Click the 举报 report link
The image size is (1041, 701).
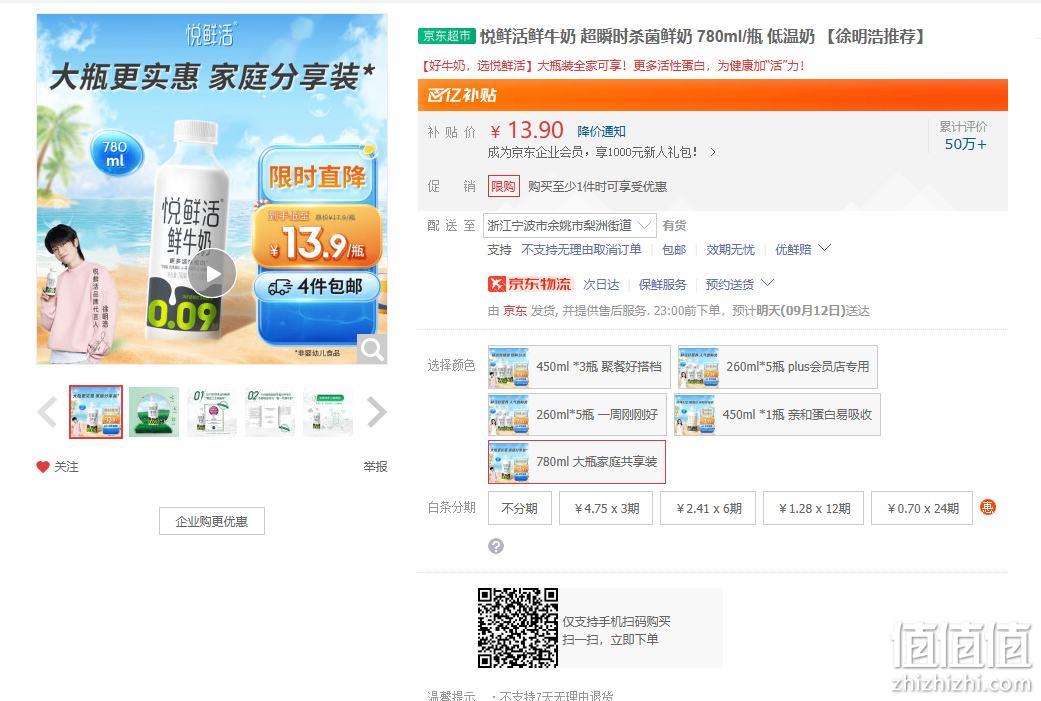[375, 467]
